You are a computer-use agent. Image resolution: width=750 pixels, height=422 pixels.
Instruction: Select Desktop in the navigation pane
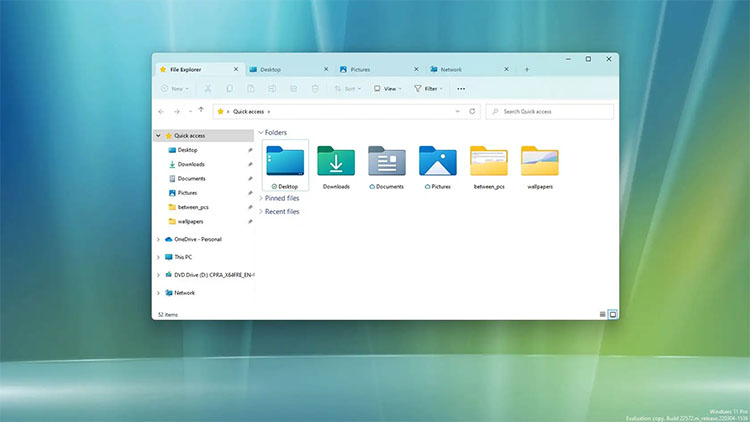click(188, 150)
